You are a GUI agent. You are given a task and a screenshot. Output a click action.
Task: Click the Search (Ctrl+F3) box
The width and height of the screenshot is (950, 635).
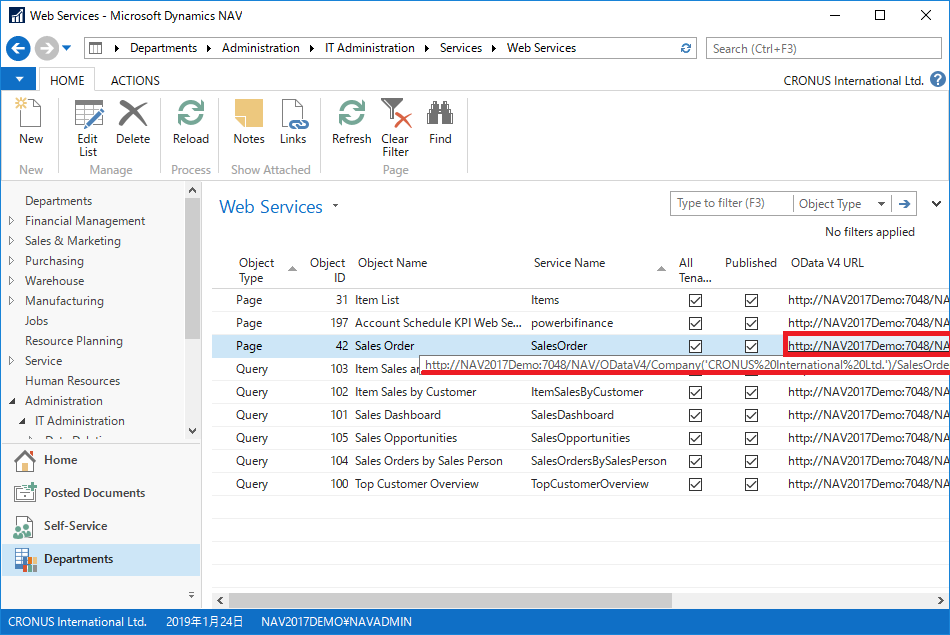(824, 48)
